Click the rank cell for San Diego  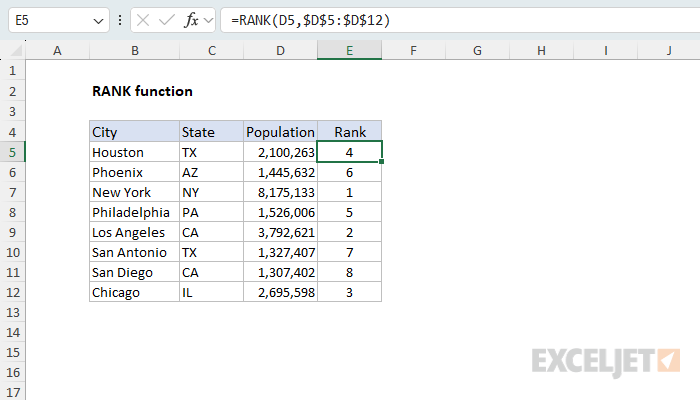[x=350, y=272]
